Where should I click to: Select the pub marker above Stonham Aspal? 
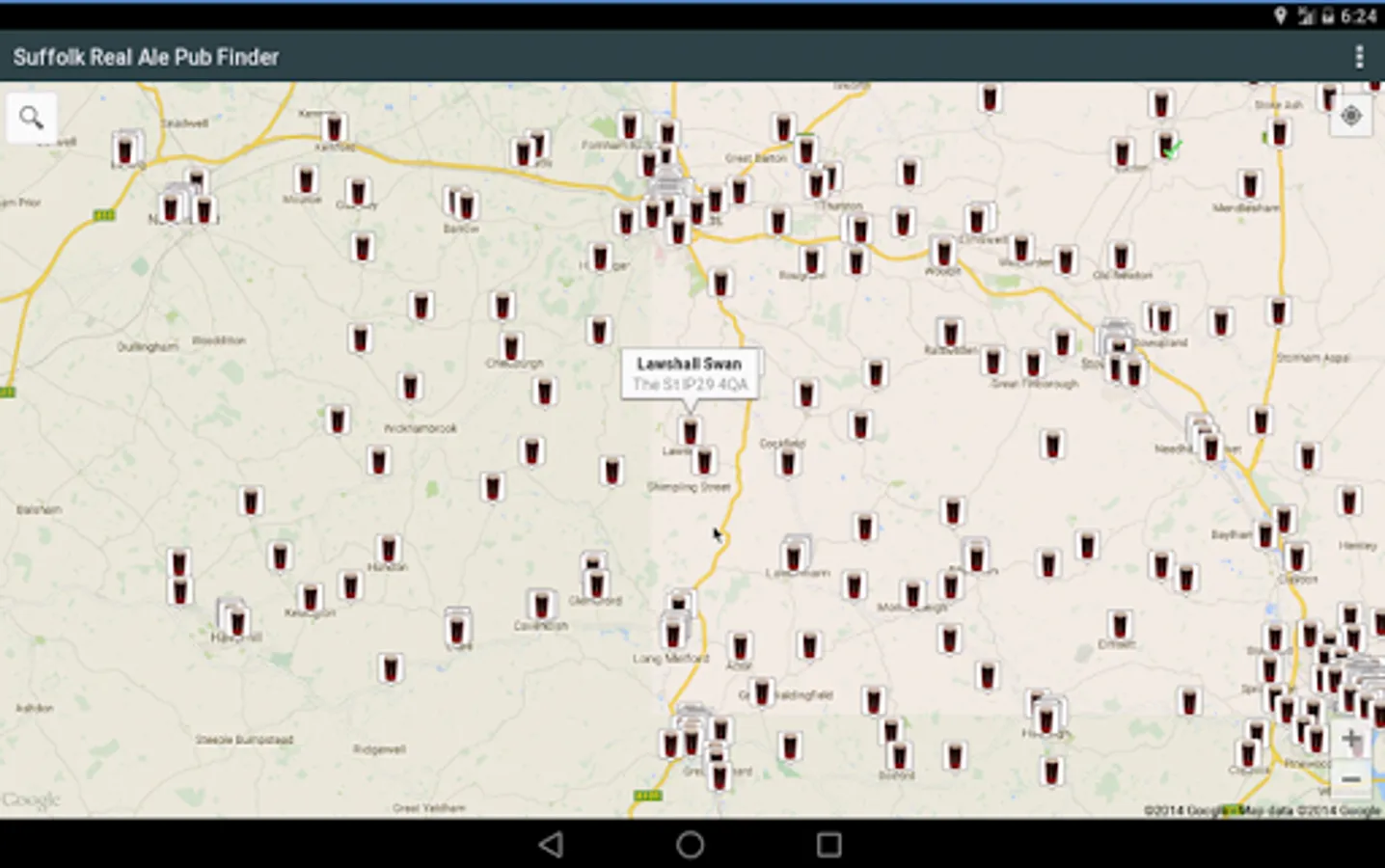[x=1278, y=312]
